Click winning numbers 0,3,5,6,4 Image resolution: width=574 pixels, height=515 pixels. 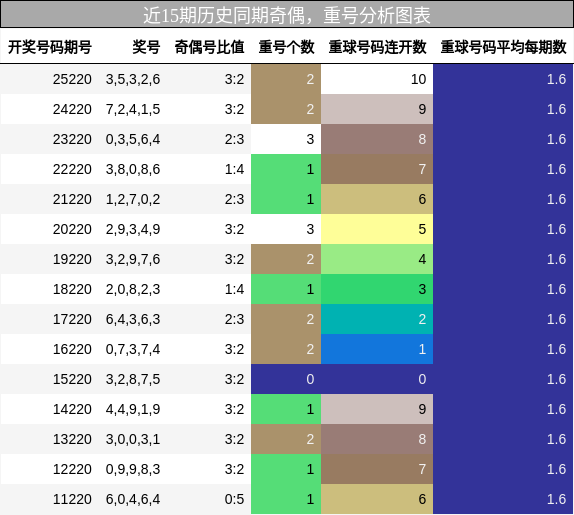(x=133, y=139)
